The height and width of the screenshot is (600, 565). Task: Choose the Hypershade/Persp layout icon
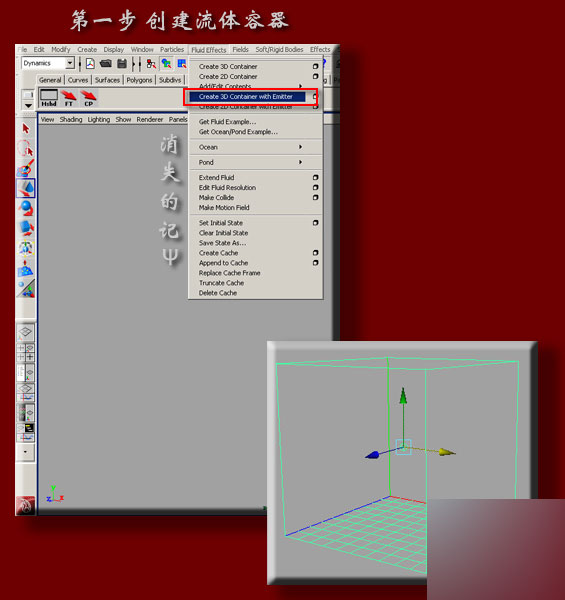click(x=26, y=412)
